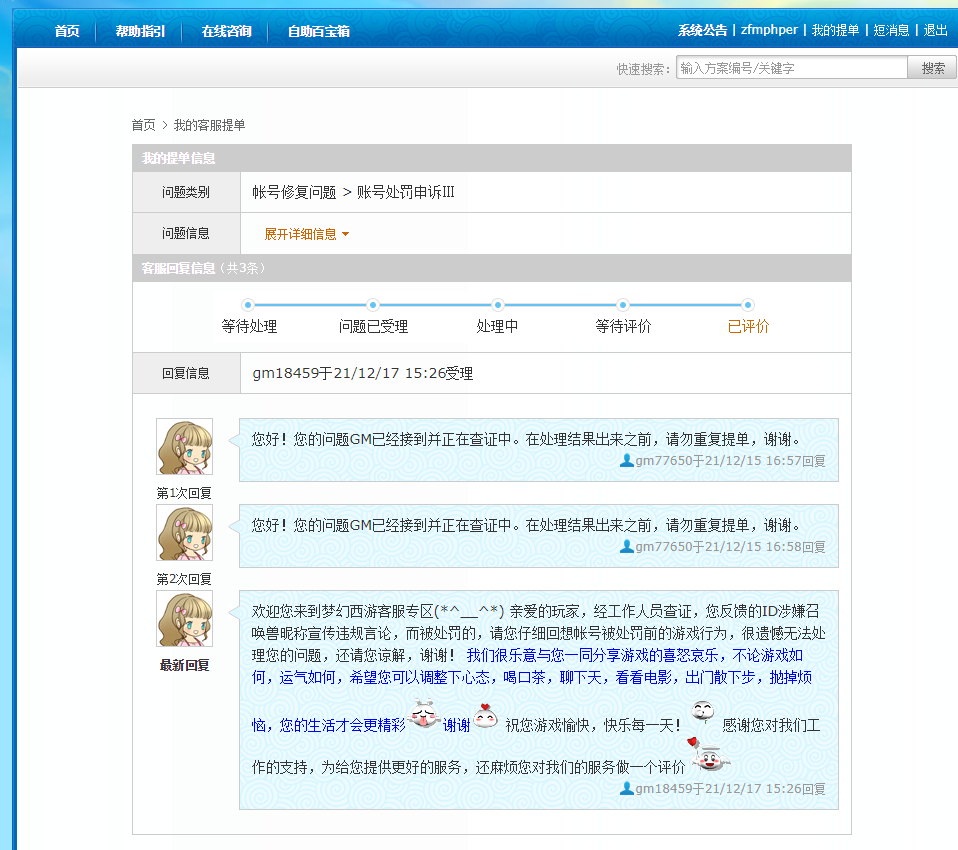Screen dimensions: 958x850
Task: Click gm18459于21/12/17 15:26受理 text
Action: [363, 373]
